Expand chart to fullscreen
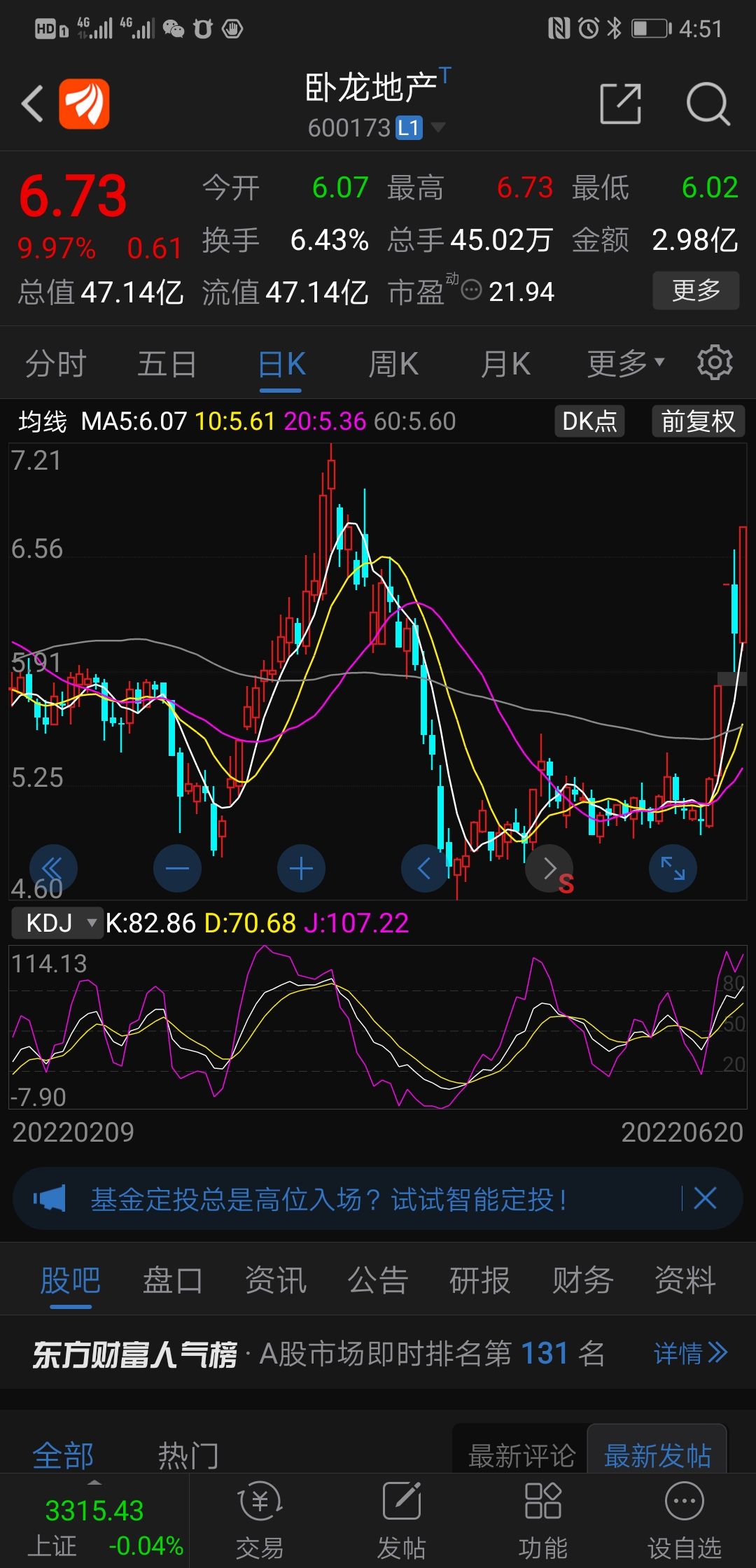This screenshot has width=756, height=1568. [673, 869]
